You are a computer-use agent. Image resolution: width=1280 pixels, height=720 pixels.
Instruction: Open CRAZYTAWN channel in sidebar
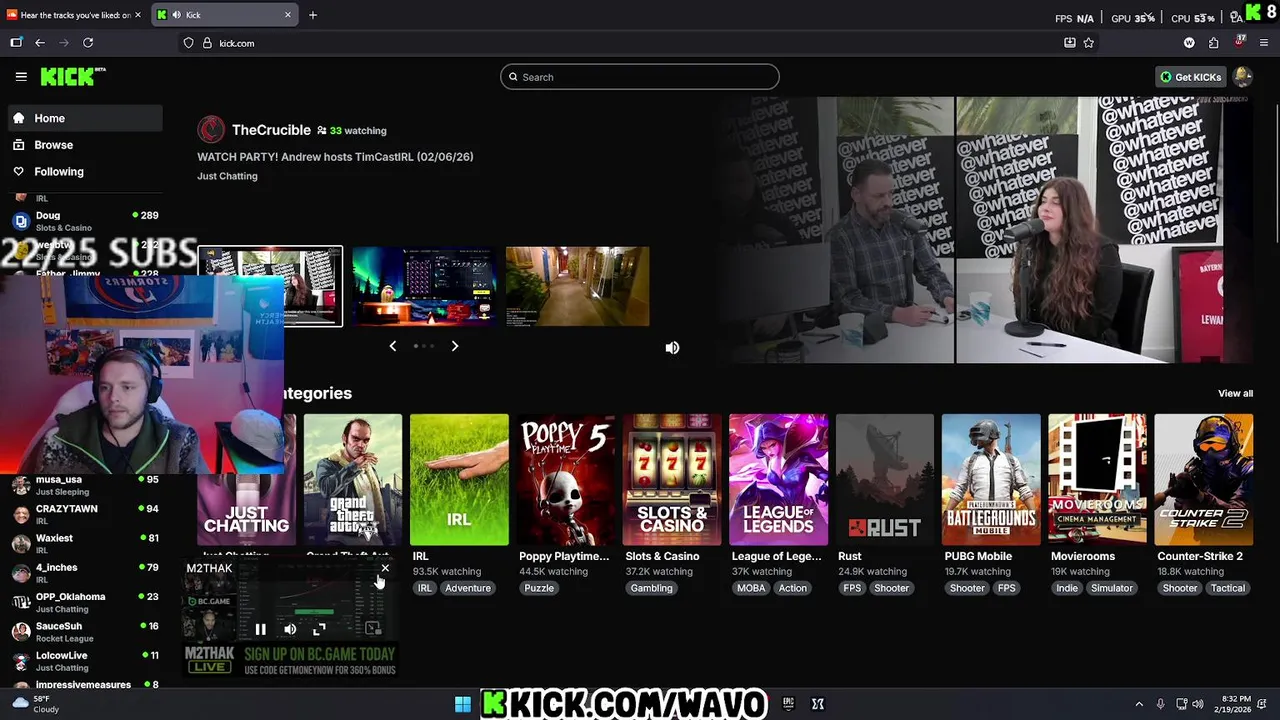click(85, 514)
